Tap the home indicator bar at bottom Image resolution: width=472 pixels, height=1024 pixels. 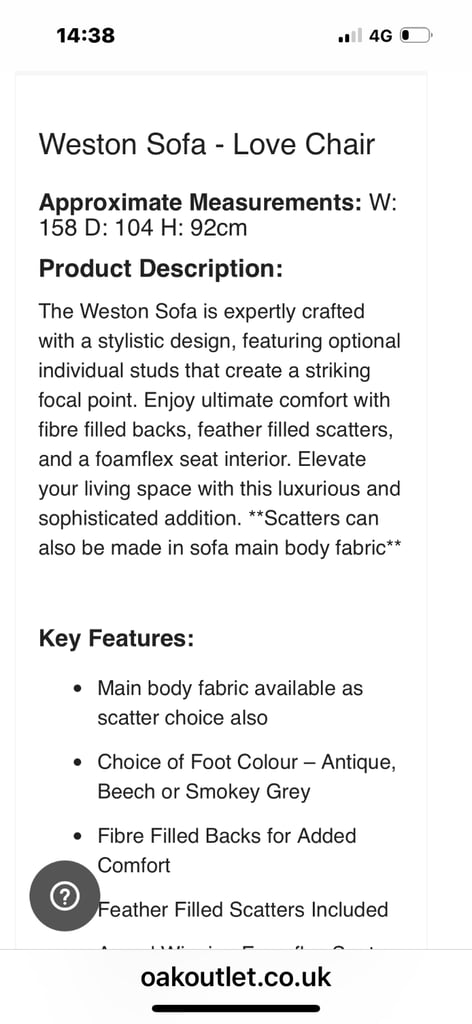pyautogui.click(x=236, y=1009)
